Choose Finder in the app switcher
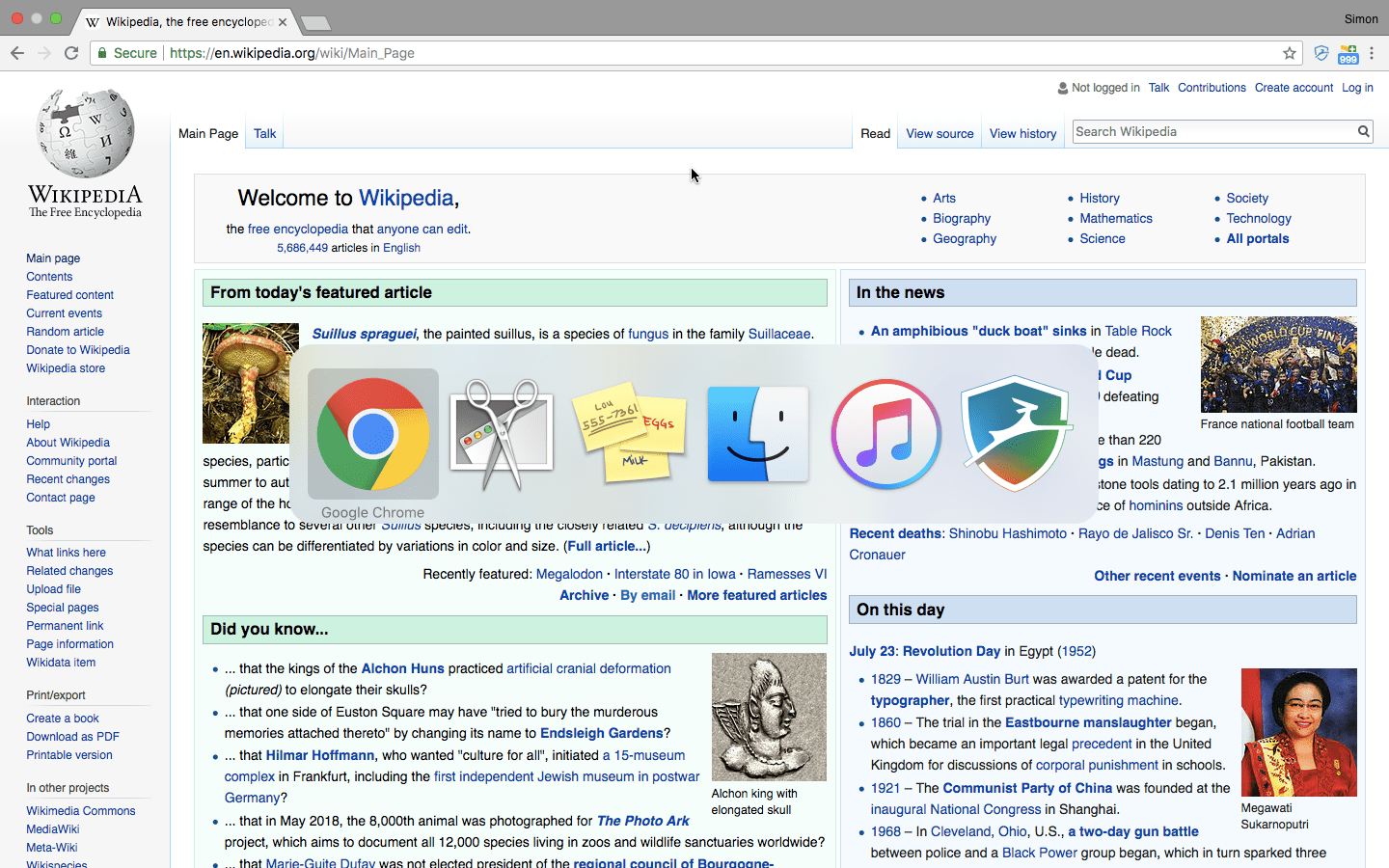Viewport: 1389px width, 868px height. click(757, 434)
